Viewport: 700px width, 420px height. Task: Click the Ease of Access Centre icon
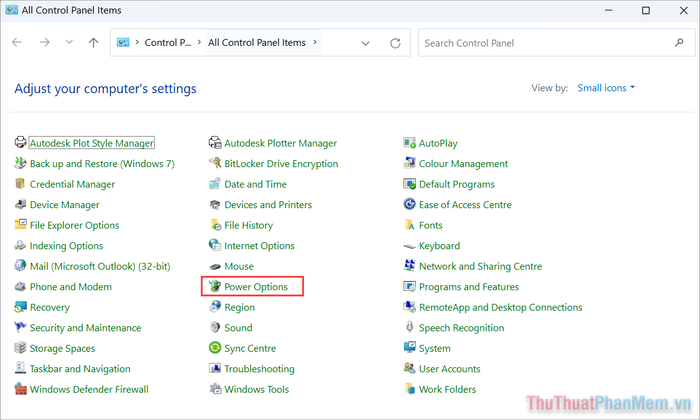[409, 204]
